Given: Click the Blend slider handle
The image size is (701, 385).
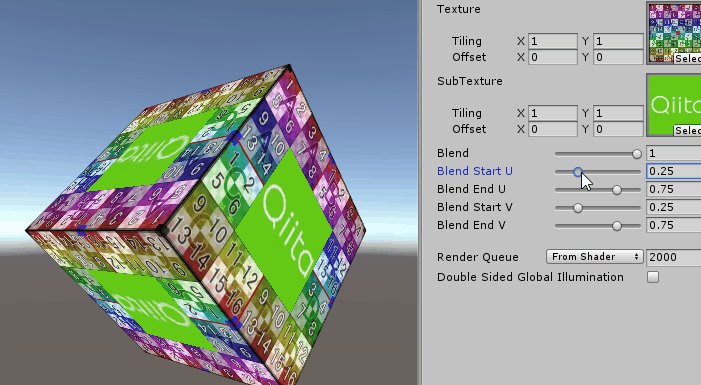Looking at the screenshot, I should coord(637,154).
